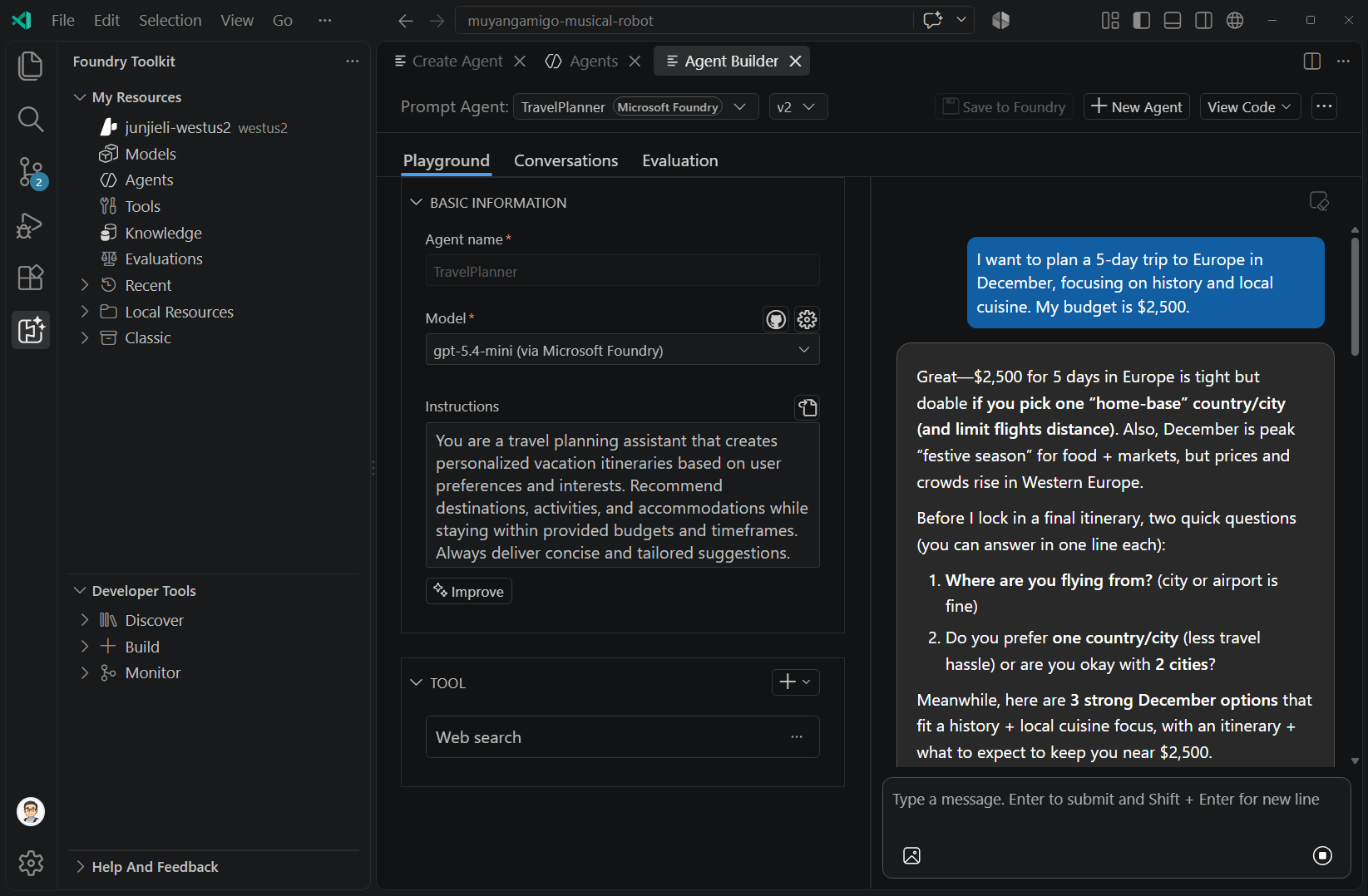The width and height of the screenshot is (1368, 896).
Task: Open the Edit menu
Action: [106, 21]
